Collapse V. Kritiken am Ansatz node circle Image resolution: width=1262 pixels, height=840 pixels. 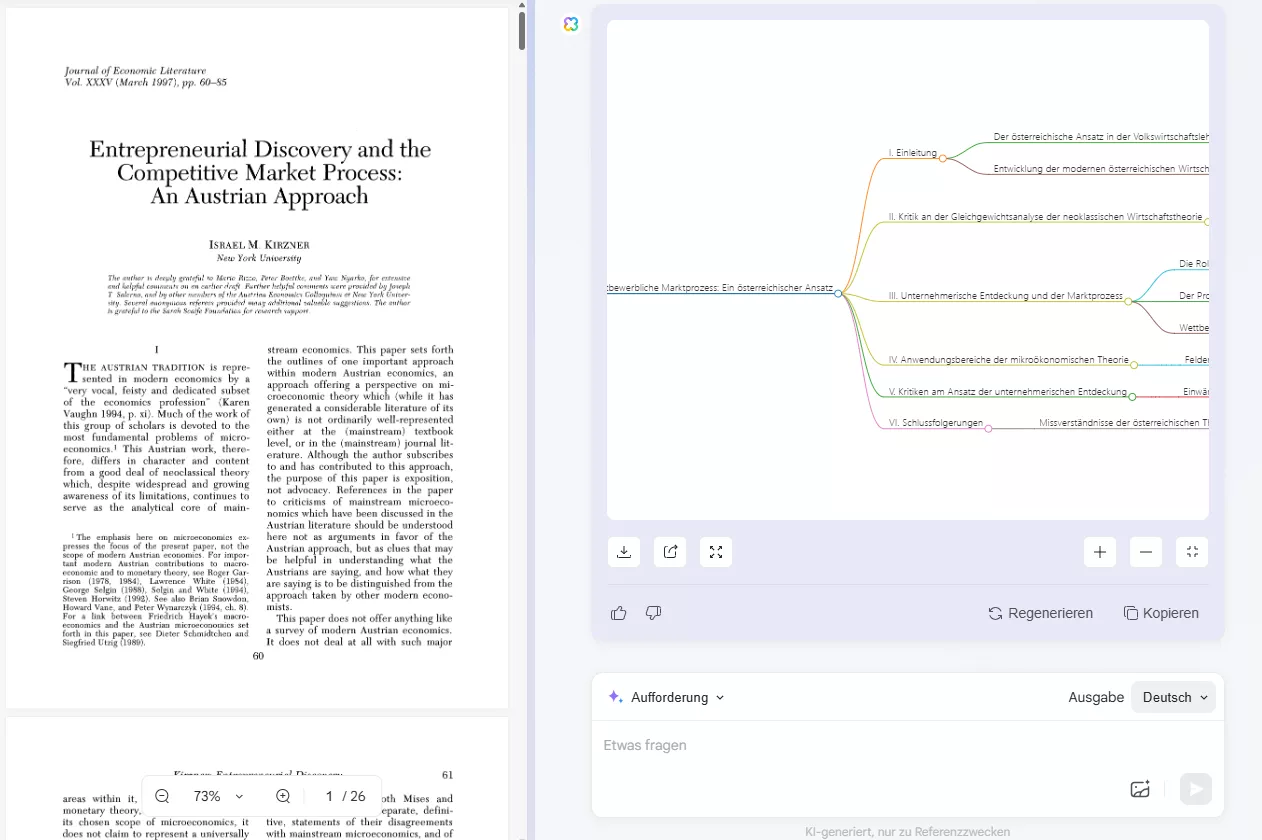[1132, 397]
